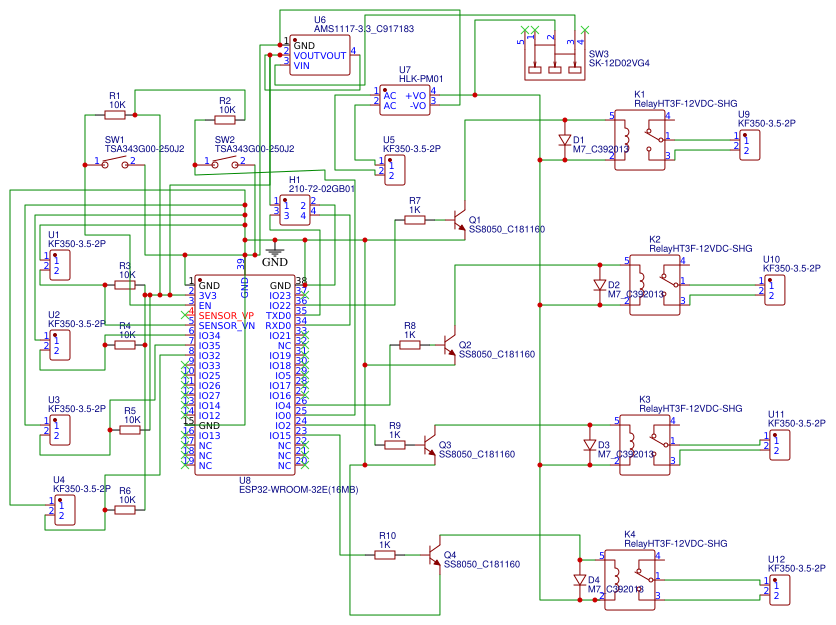
Task: Select transistor Q3 SS8050
Action: 429,445
